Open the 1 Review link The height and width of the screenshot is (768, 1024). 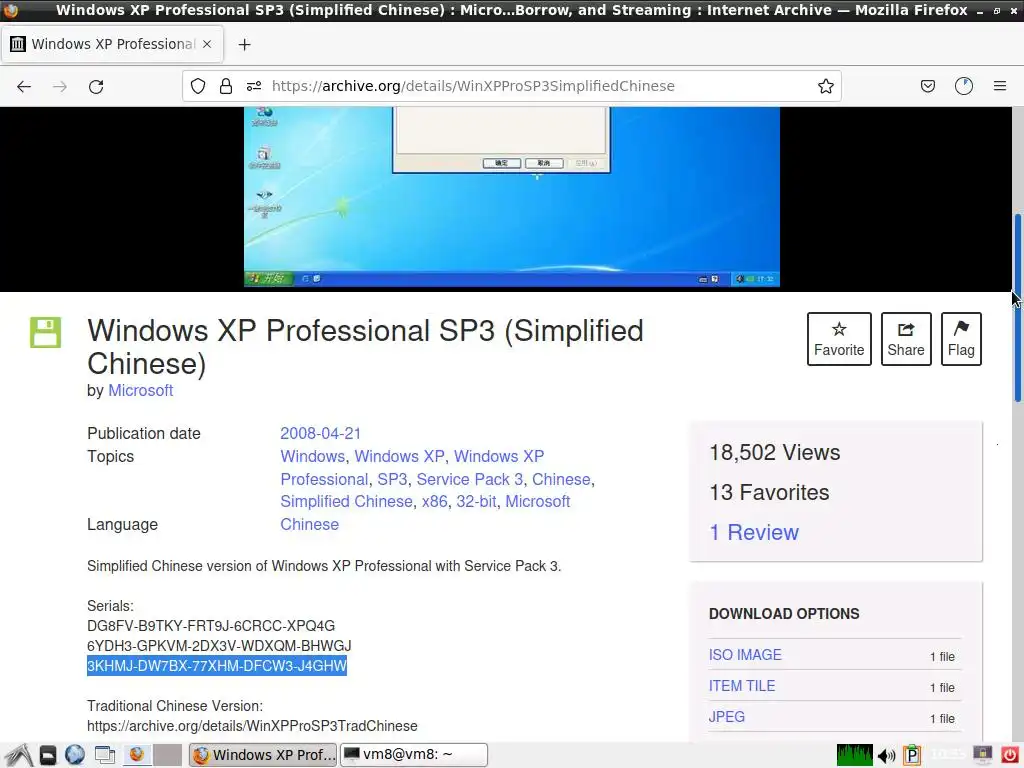[x=754, y=532]
